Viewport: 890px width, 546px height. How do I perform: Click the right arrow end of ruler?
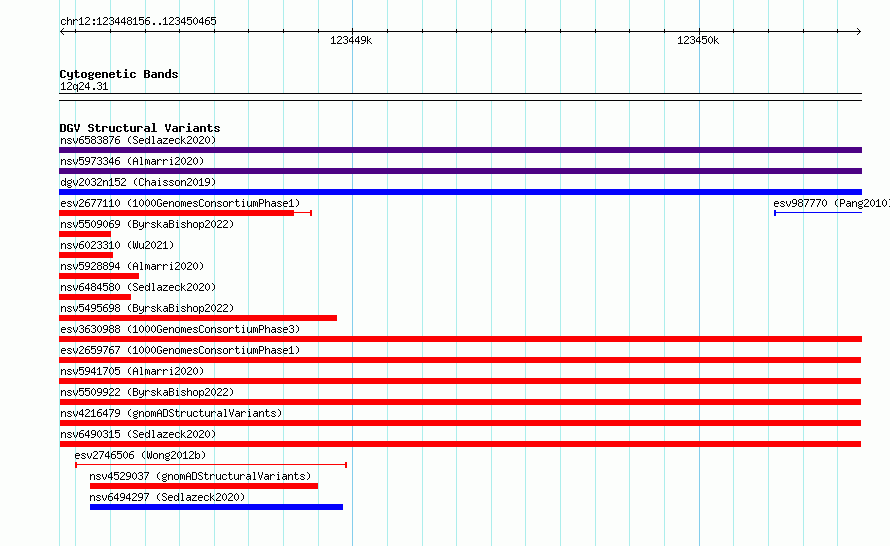click(x=859, y=32)
